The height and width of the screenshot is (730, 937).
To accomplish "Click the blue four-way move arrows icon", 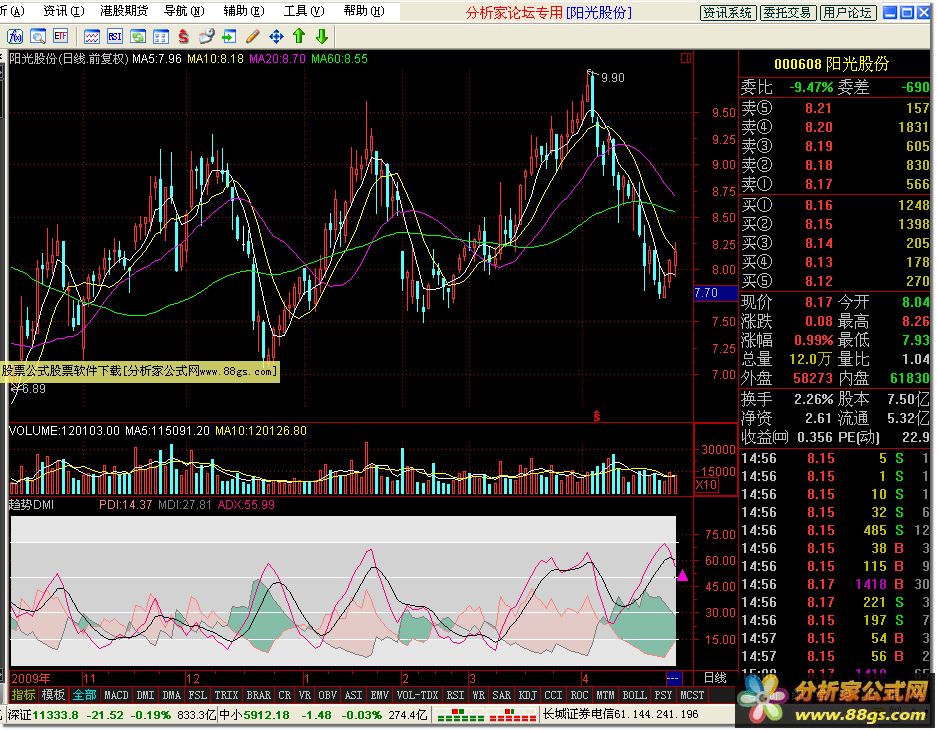I will coord(276,37).
